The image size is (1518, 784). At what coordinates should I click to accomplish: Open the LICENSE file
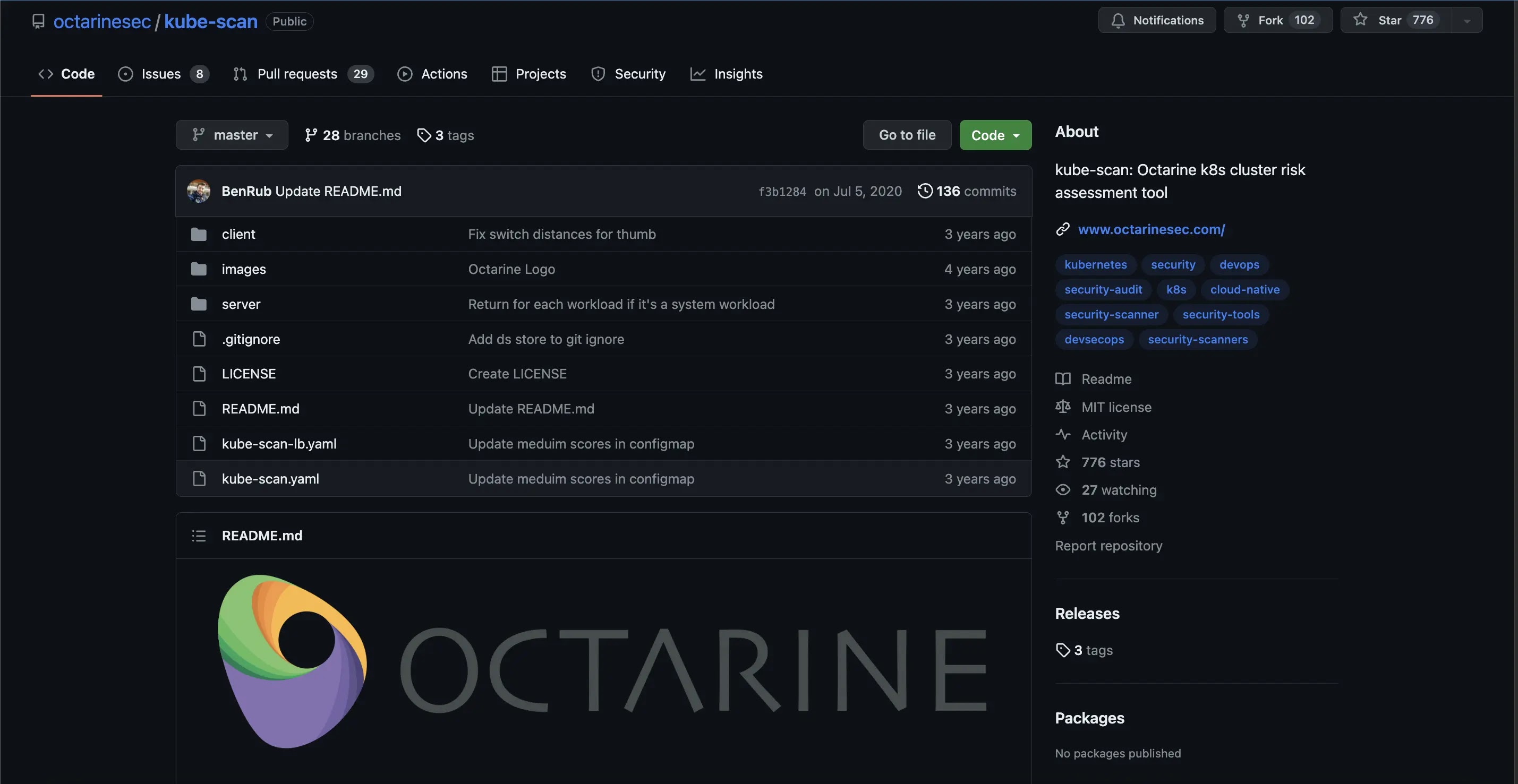pos(249,374)
